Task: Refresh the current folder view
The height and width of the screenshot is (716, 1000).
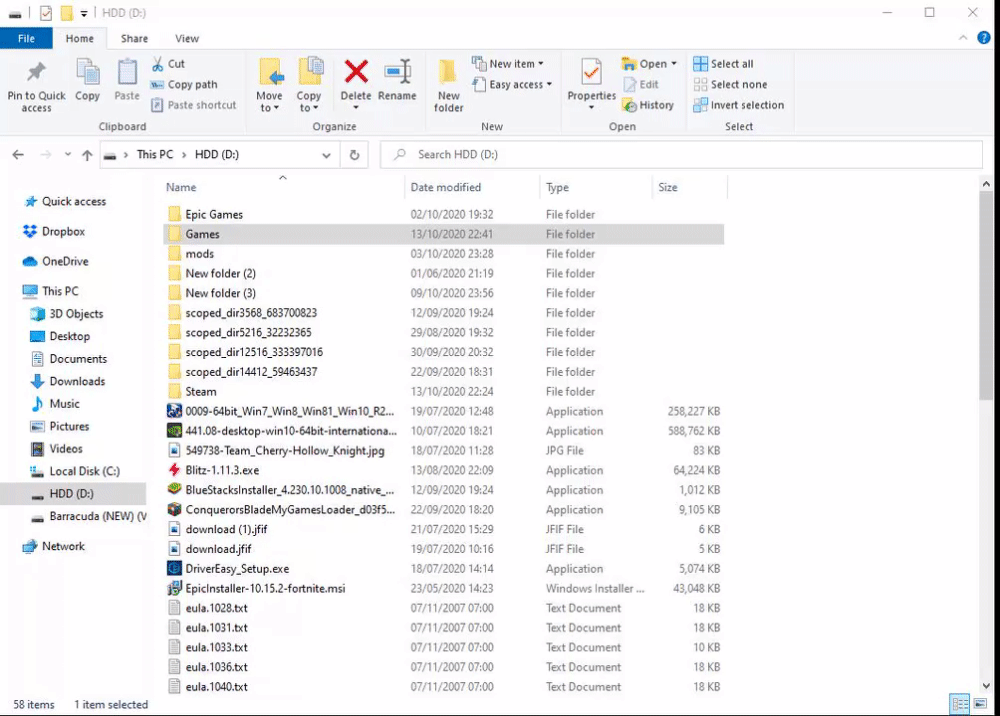Action: tap(355, 155)
